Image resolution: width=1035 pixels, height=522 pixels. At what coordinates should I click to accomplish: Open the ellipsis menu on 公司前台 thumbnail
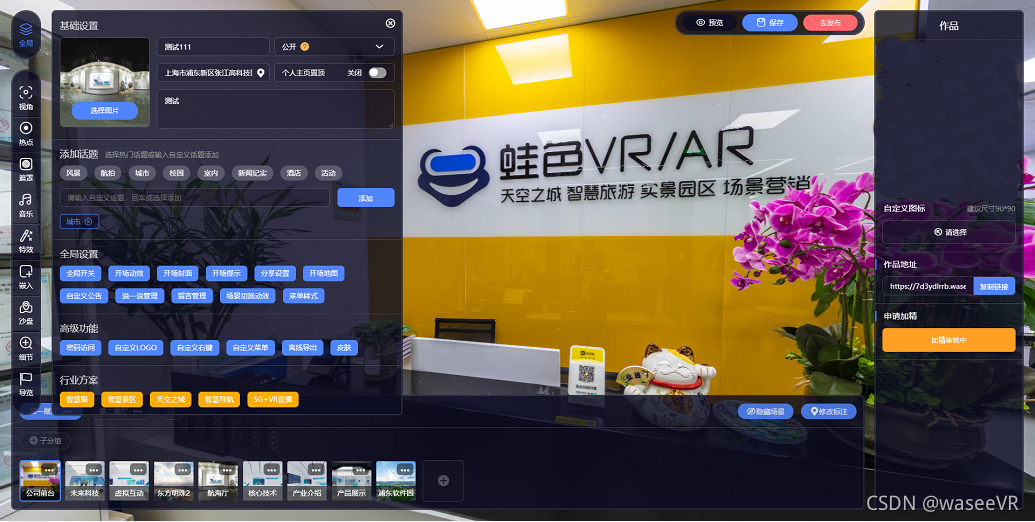49,469
